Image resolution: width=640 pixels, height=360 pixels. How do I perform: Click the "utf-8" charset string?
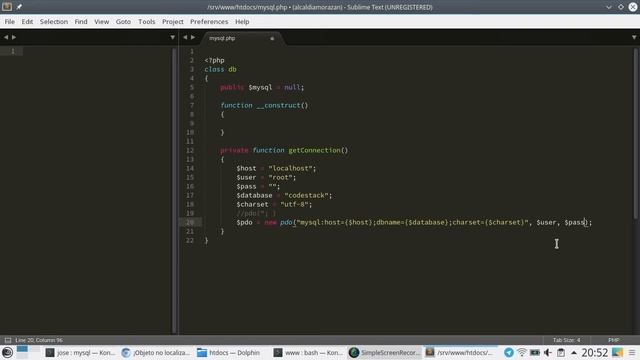294,204
